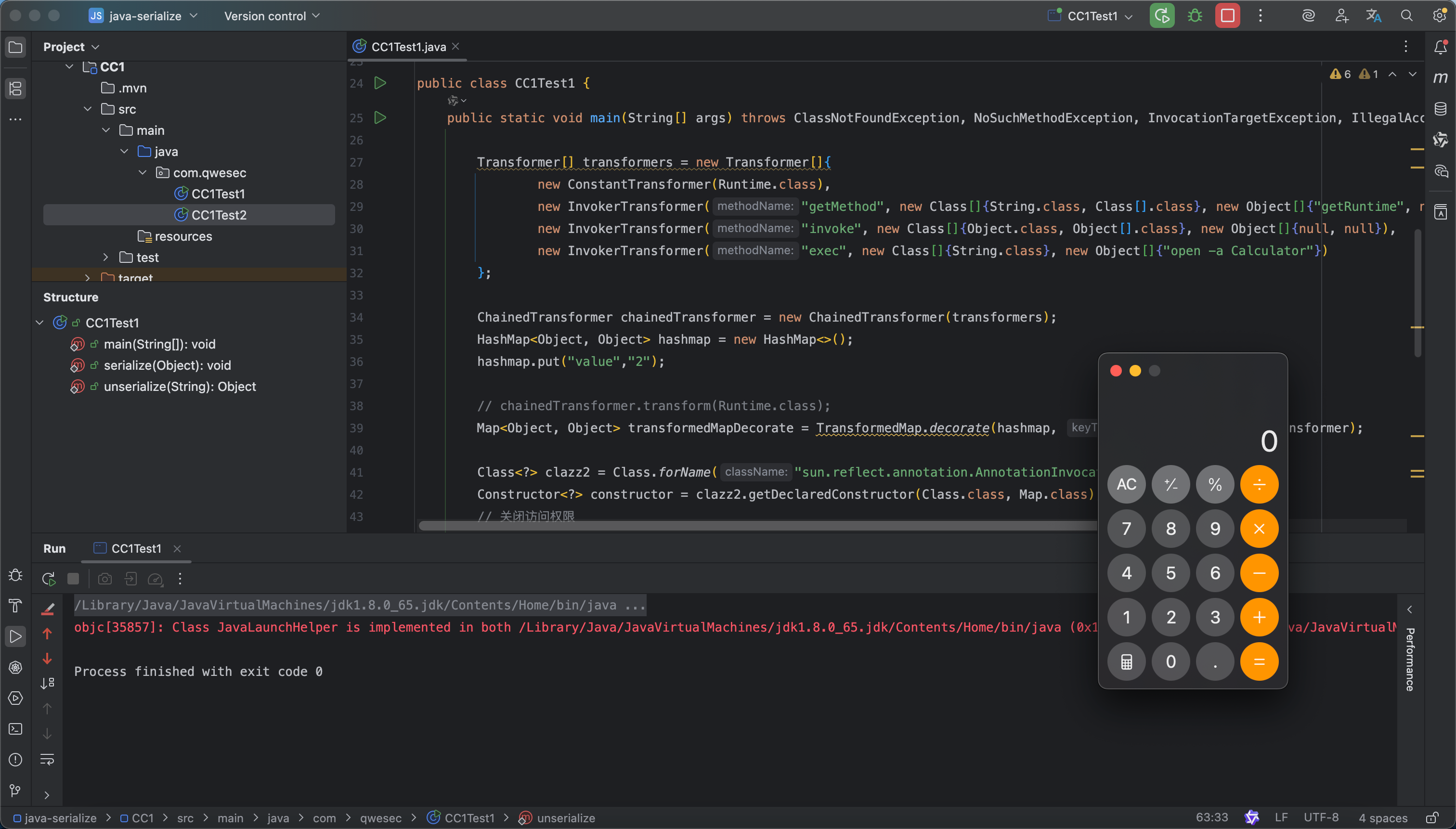The width and height of the screenshot is (1456, 829).
Task: Open Search Everywhere magnifier icon
Action: [1406, 16]
